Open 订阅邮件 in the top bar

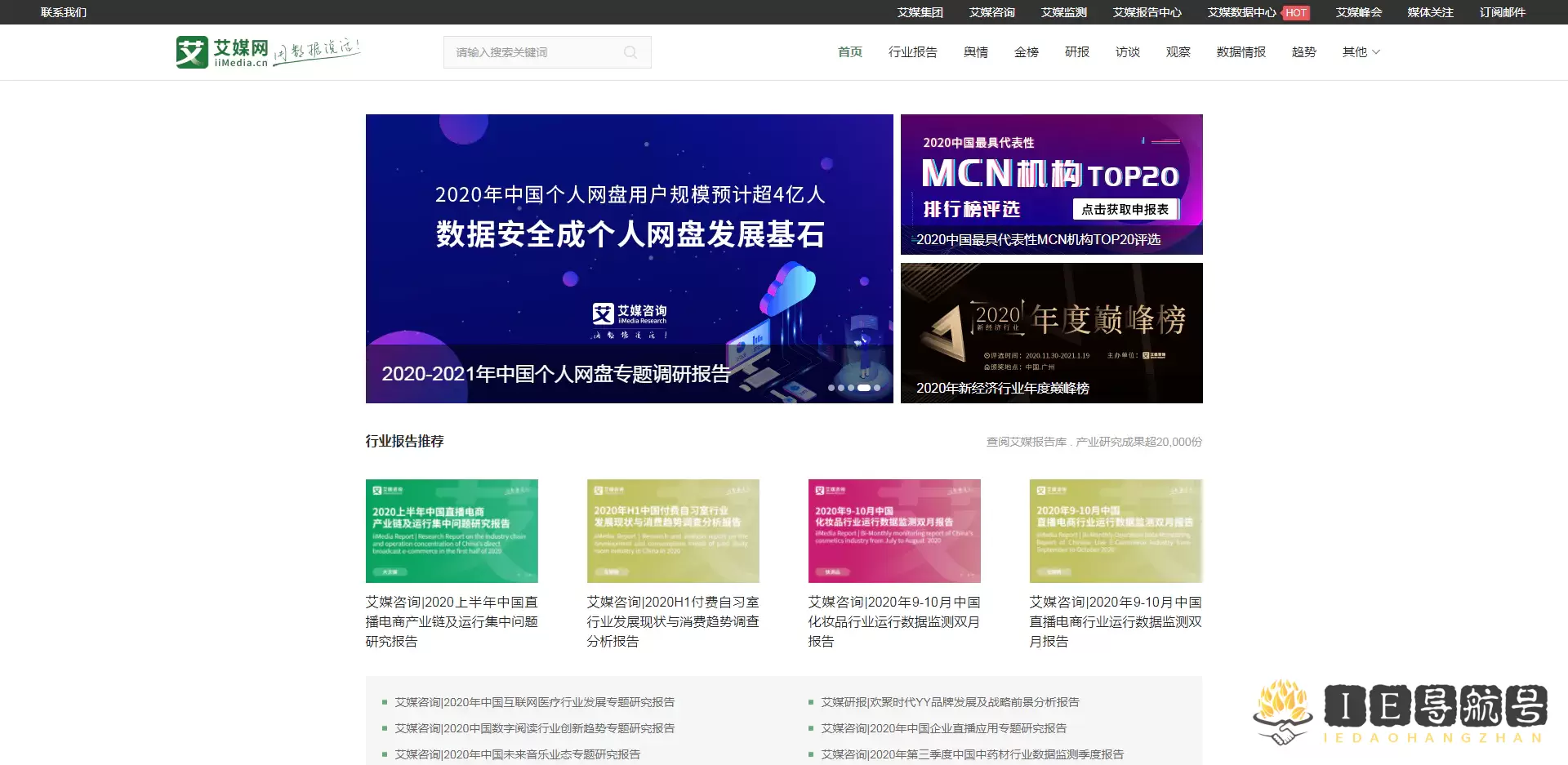(x=1503, y=12)
